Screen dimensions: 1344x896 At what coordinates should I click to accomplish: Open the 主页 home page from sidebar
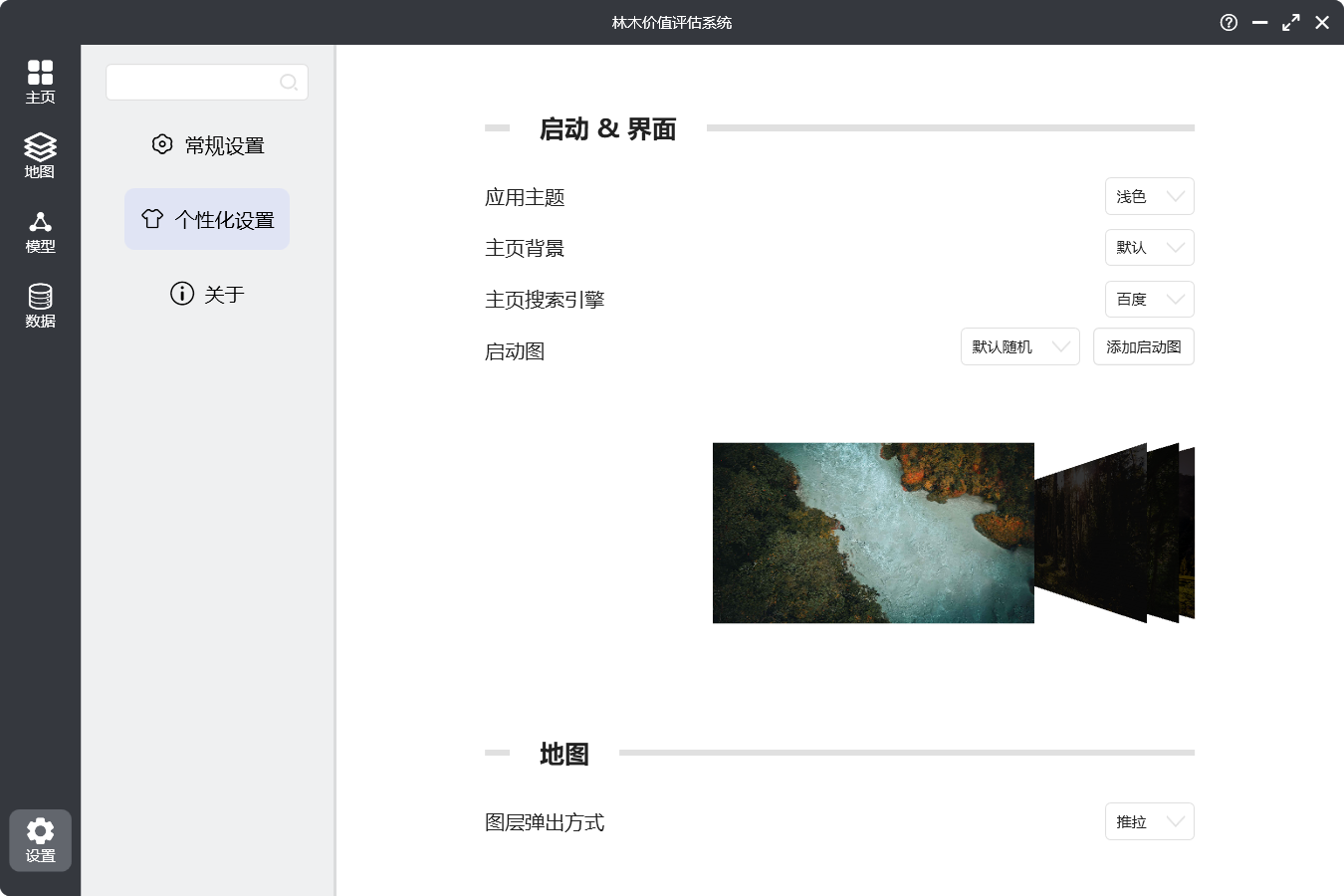pos(40,80)
